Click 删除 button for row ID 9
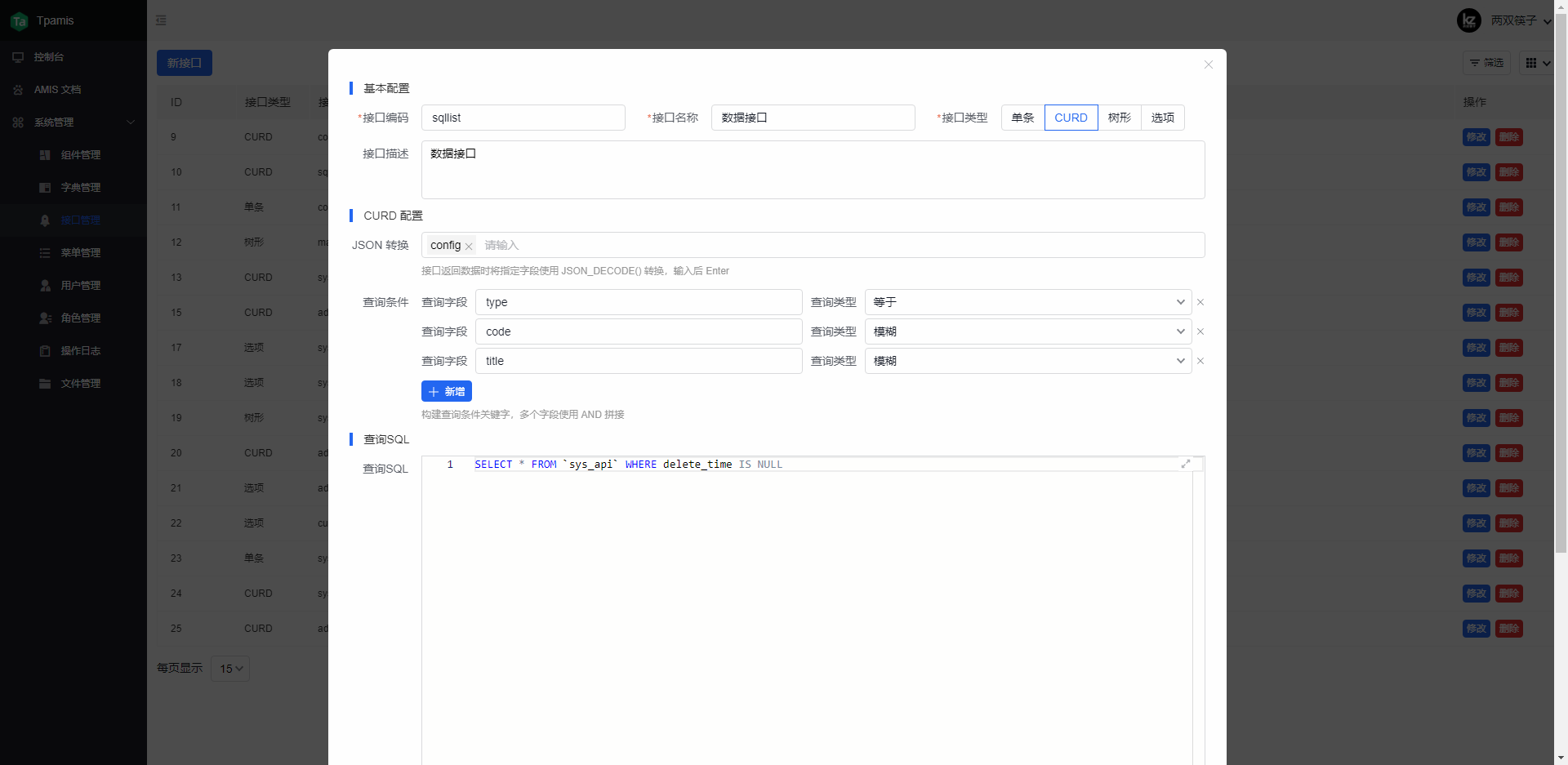Image resolution: width=1568 pixels, height=765 pixels. pyautogui.click(x=1509, y=137)
